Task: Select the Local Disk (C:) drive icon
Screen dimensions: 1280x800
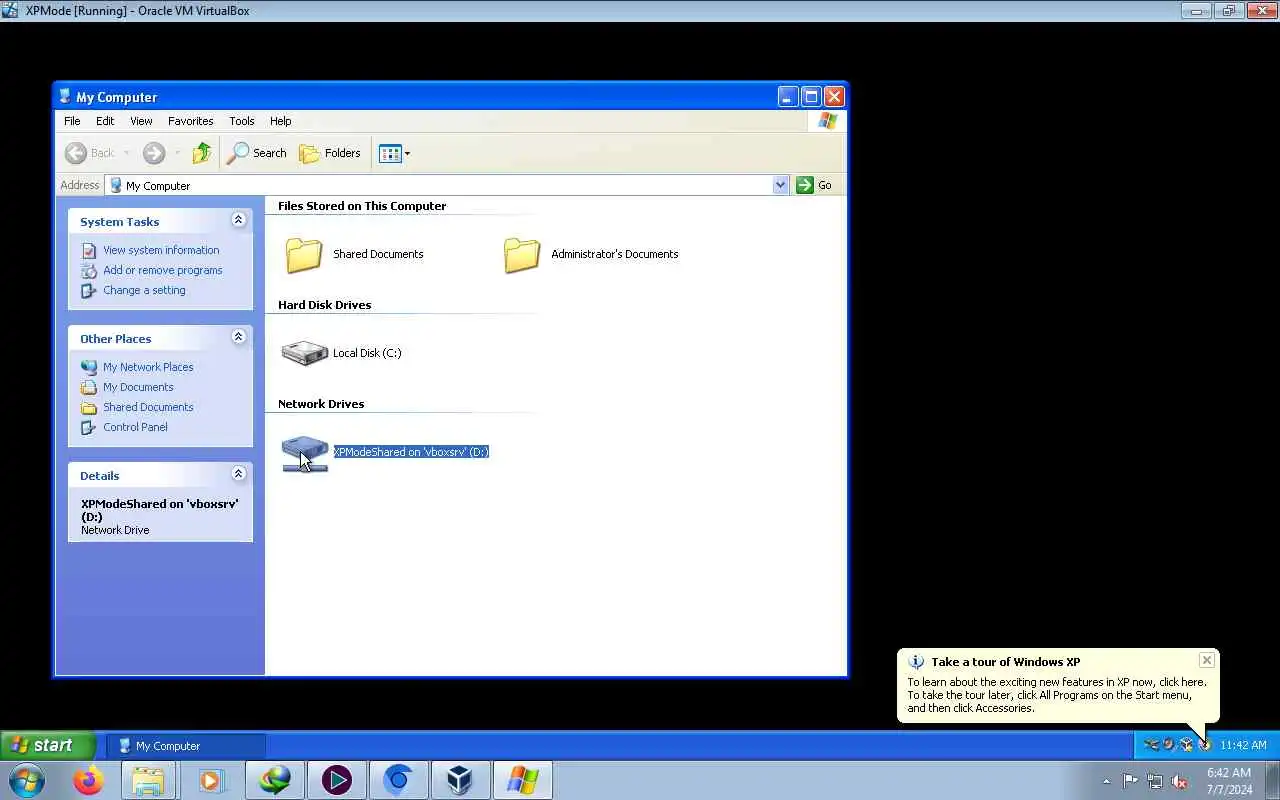Action: [305, 353]
